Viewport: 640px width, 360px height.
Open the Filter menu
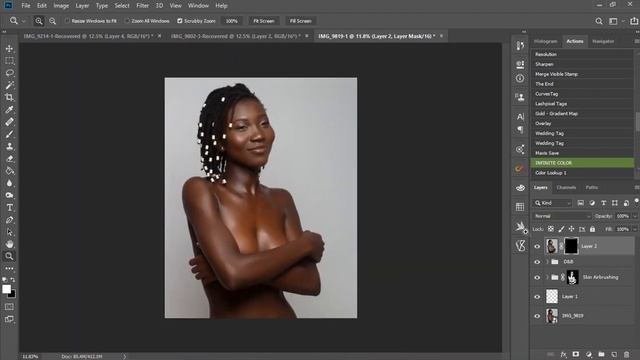142,6
